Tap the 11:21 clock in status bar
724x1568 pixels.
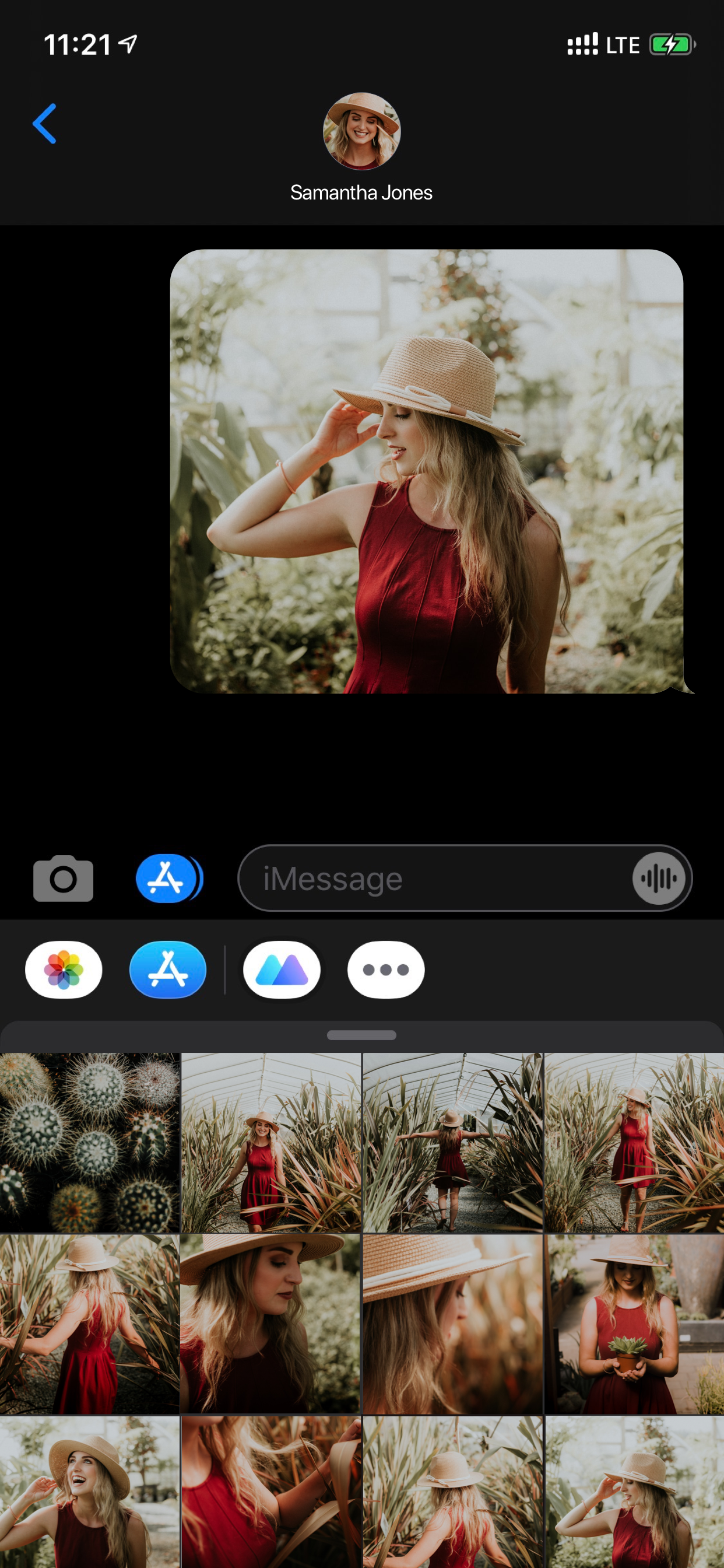pos(78,44)
